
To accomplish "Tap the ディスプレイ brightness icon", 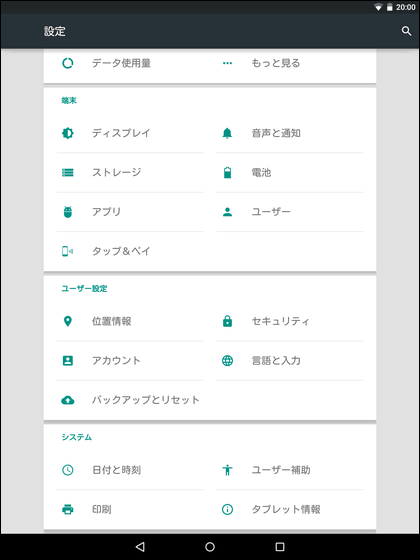I will tap(68, 133).
